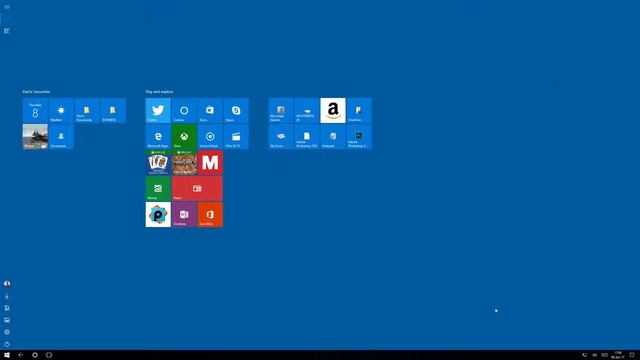Launch the Microsoft Edge tile
Image resolution: width=640 pixels, height=360 pixels.
[x=158, y=136]
